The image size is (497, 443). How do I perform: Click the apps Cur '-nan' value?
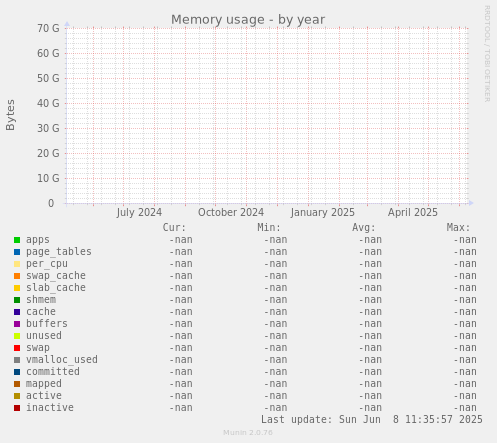181,240
